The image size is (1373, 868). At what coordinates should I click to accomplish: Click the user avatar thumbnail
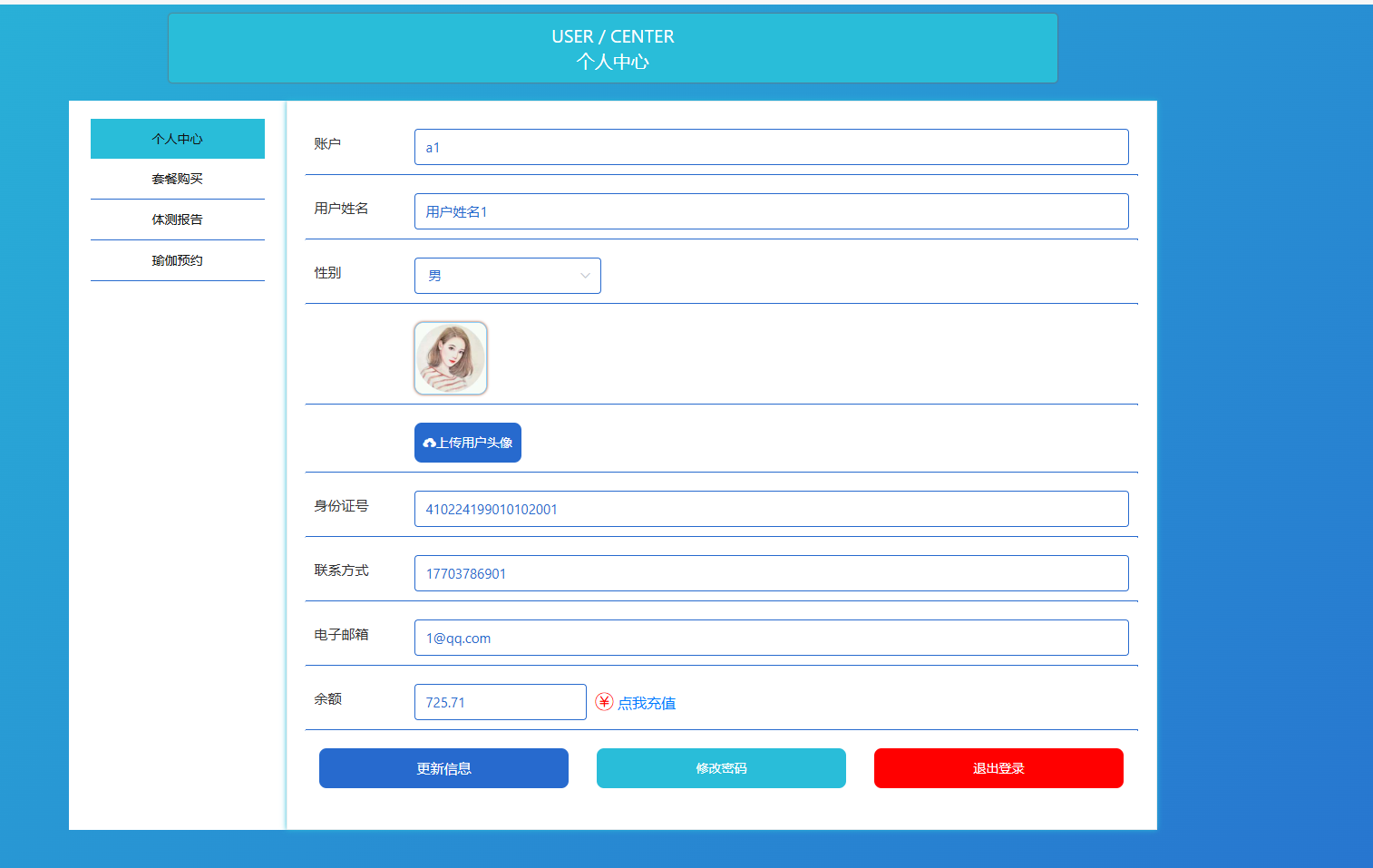(451, 358)
